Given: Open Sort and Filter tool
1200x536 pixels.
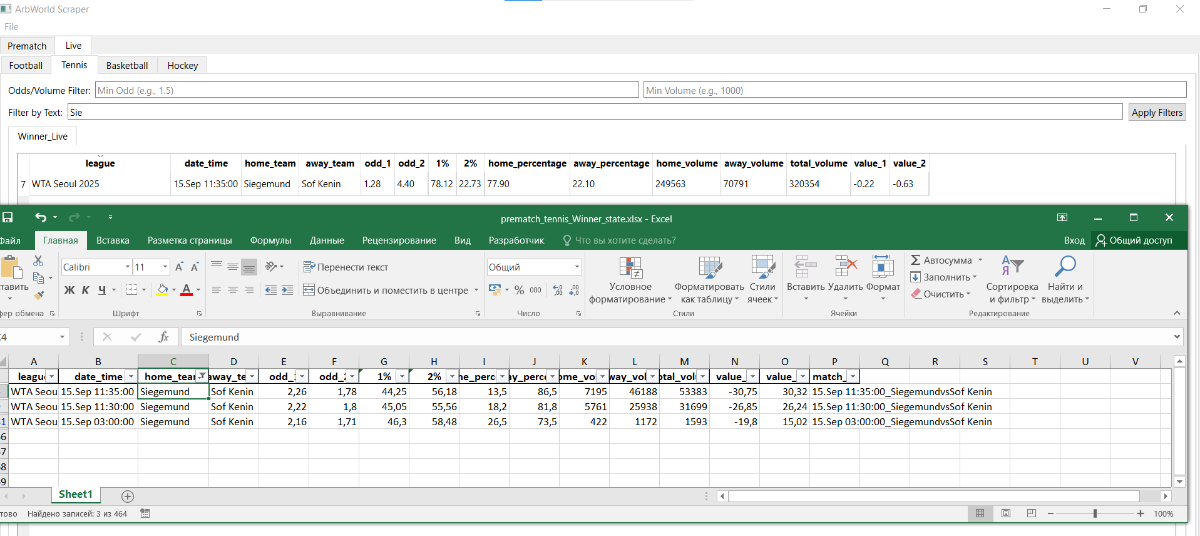Looking at the screenshot, I should pyautogui.click(x=1012, y=267).
